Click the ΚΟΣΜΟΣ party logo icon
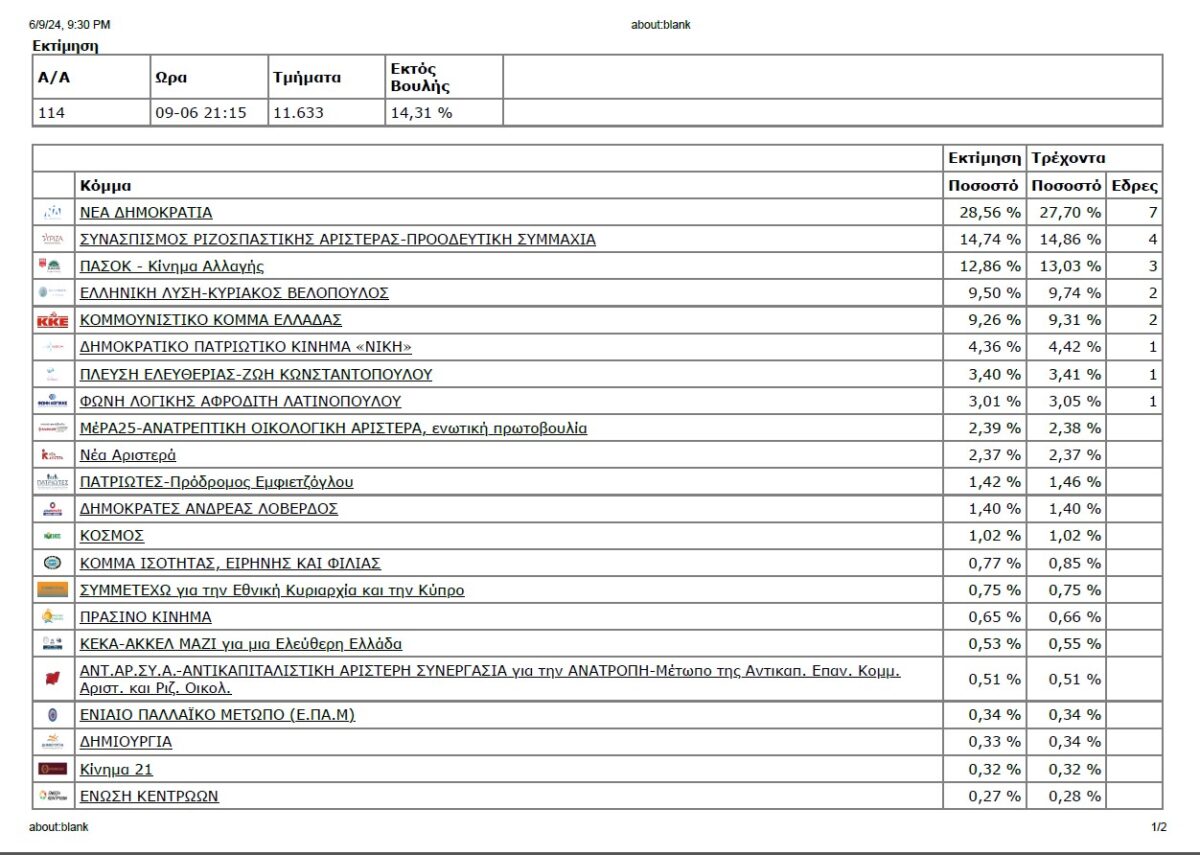 tap(53, 536)
